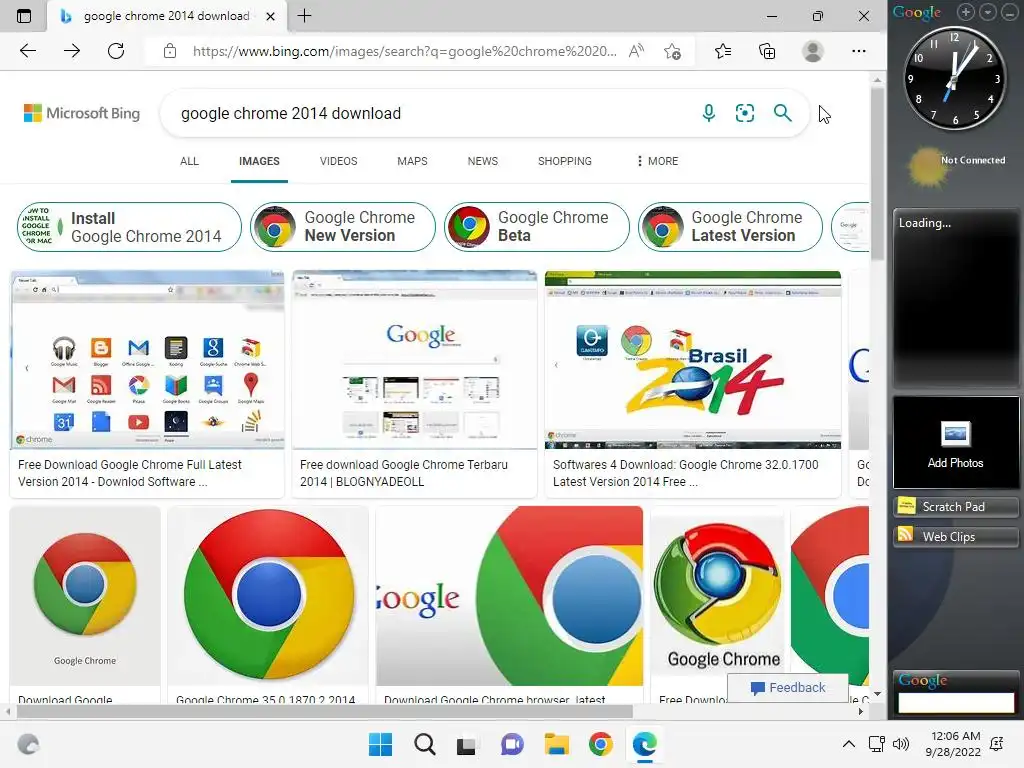
Task: Open a new browser tab
Action: click(x=304, y=16)
